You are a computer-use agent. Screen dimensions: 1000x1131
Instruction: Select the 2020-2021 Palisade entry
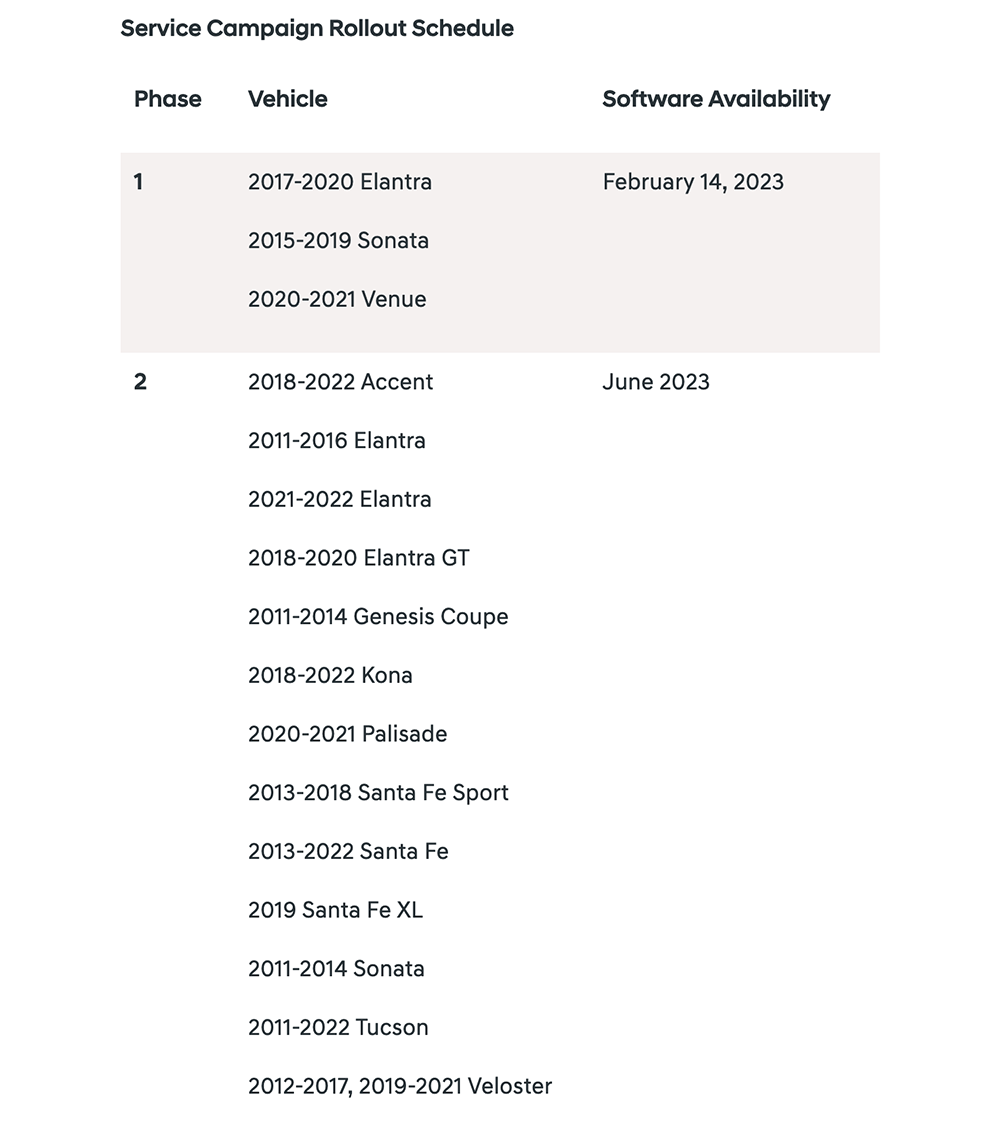click(x=348, y=734)
